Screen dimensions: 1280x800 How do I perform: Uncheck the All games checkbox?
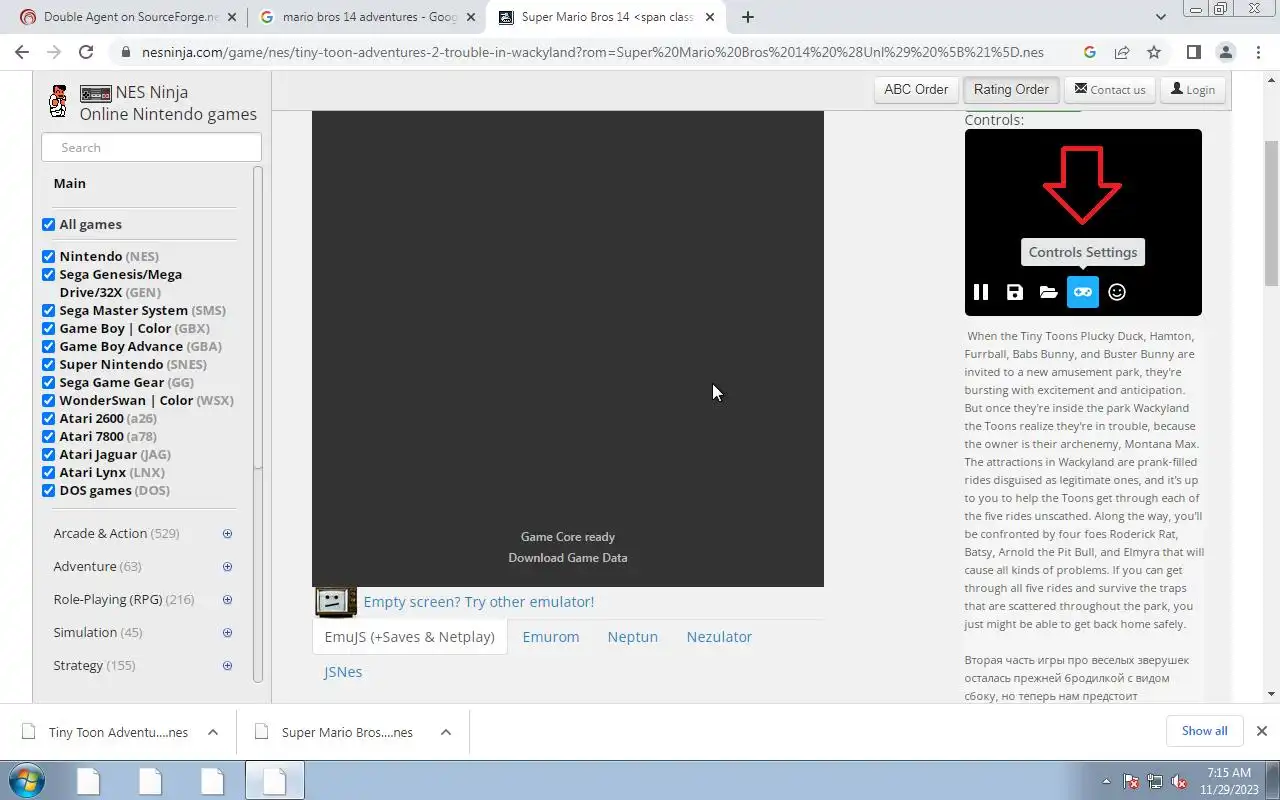pyautogui.click(x=48, y=225)
